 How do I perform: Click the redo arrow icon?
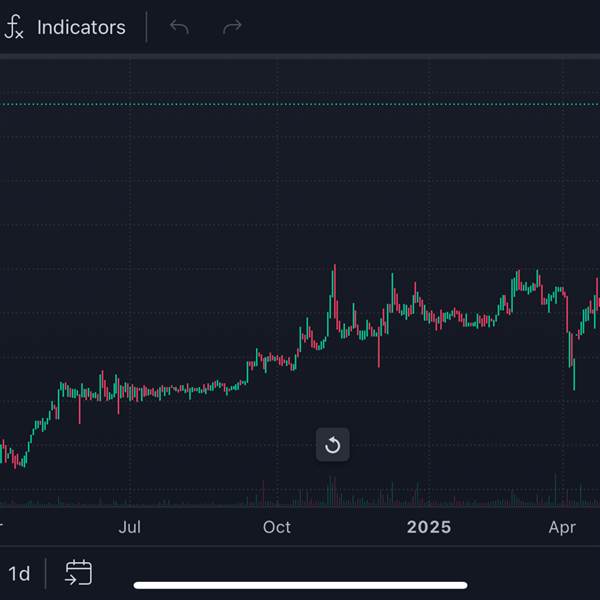[232, 27]
